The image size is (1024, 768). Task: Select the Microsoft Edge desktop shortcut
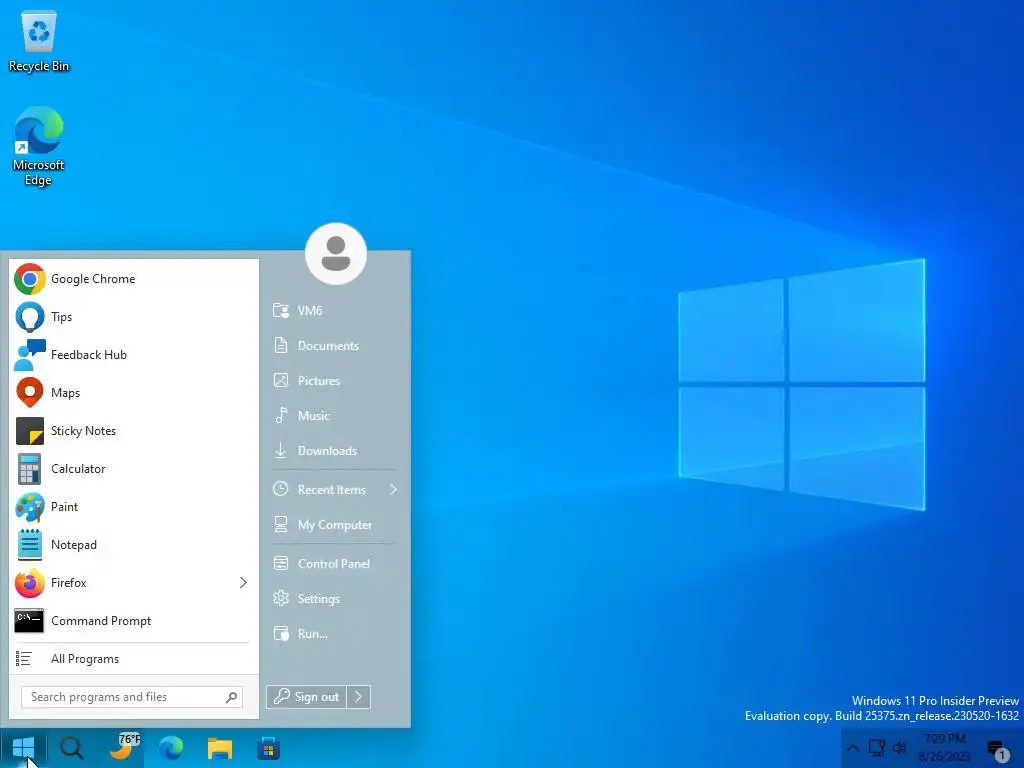pos(39,147)
